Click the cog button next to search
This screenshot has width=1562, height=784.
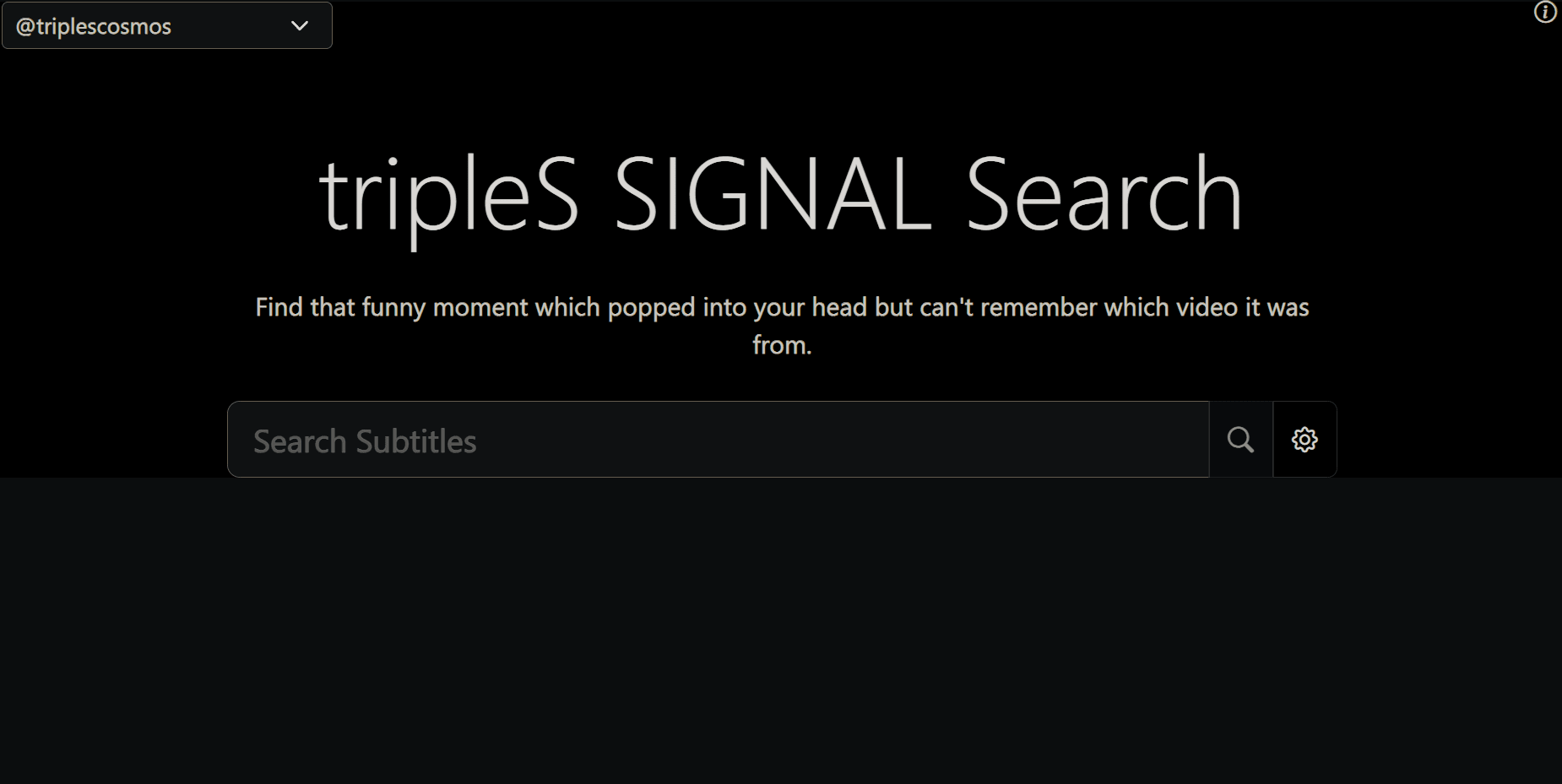1304,440
